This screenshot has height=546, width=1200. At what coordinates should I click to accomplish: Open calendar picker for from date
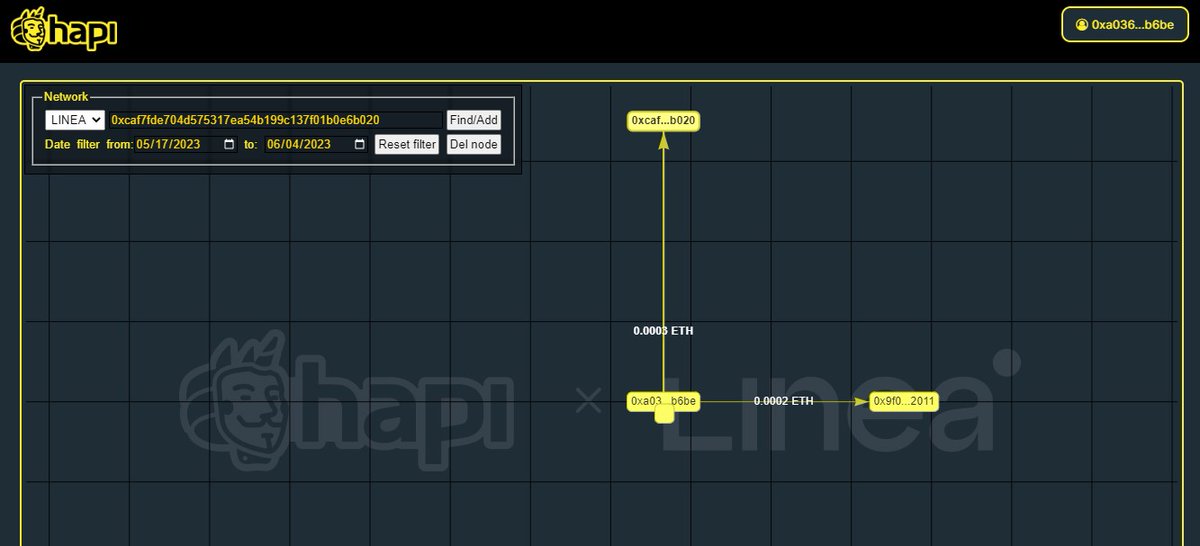click(x=229, y=144)
